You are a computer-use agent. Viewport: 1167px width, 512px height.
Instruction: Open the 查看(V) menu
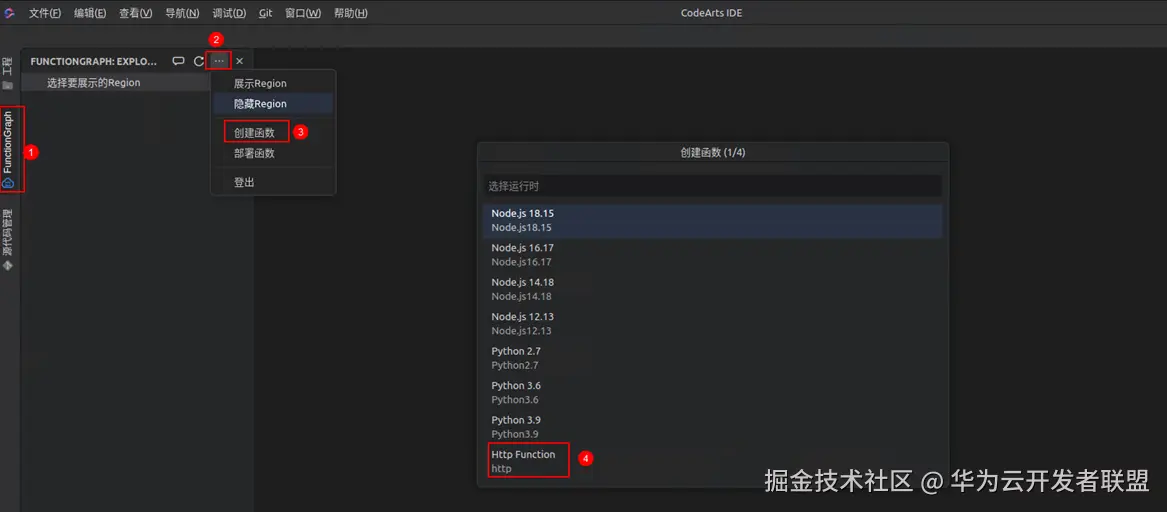click(x=135, y=13)
